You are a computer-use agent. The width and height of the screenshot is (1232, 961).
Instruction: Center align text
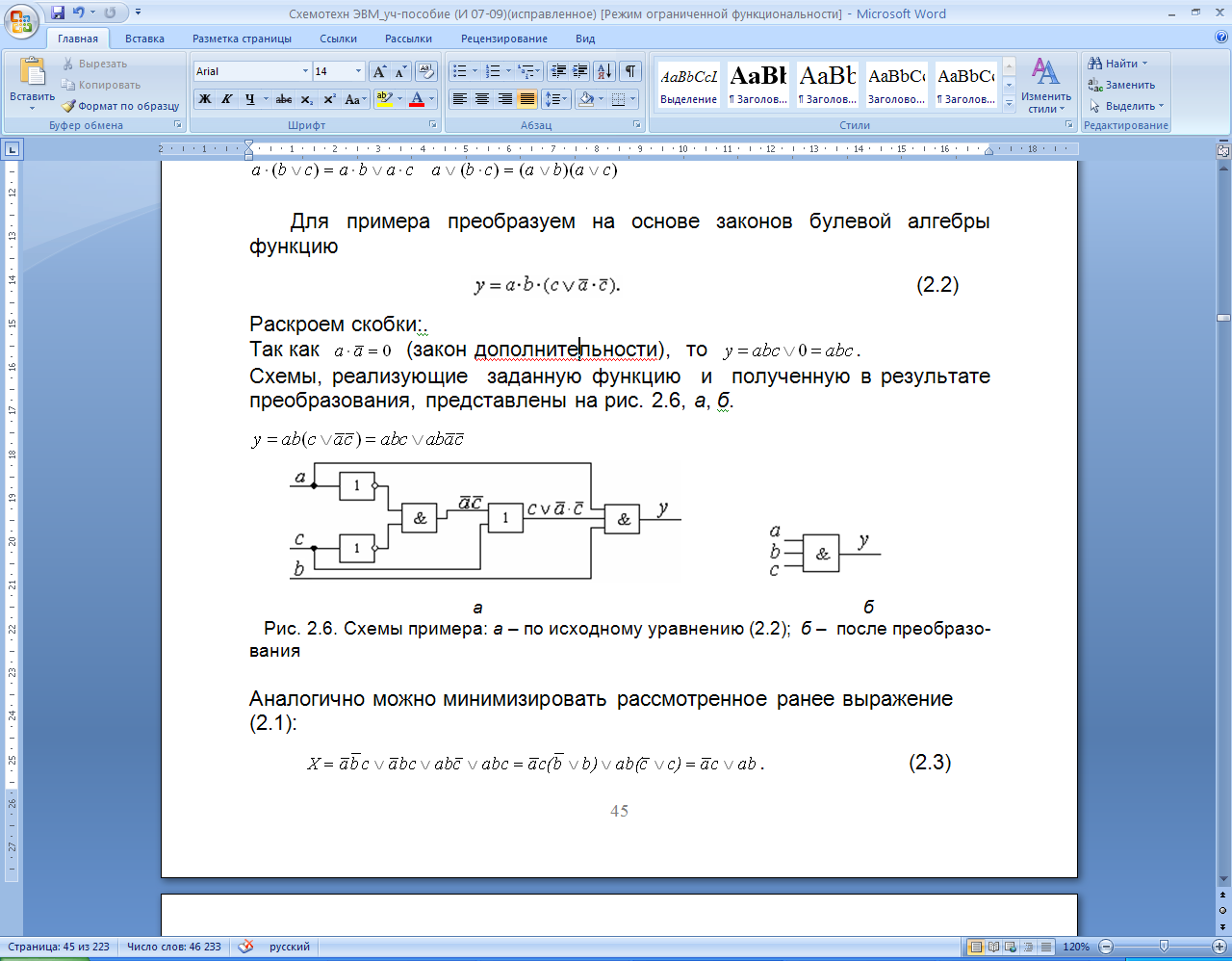(482, 99)
